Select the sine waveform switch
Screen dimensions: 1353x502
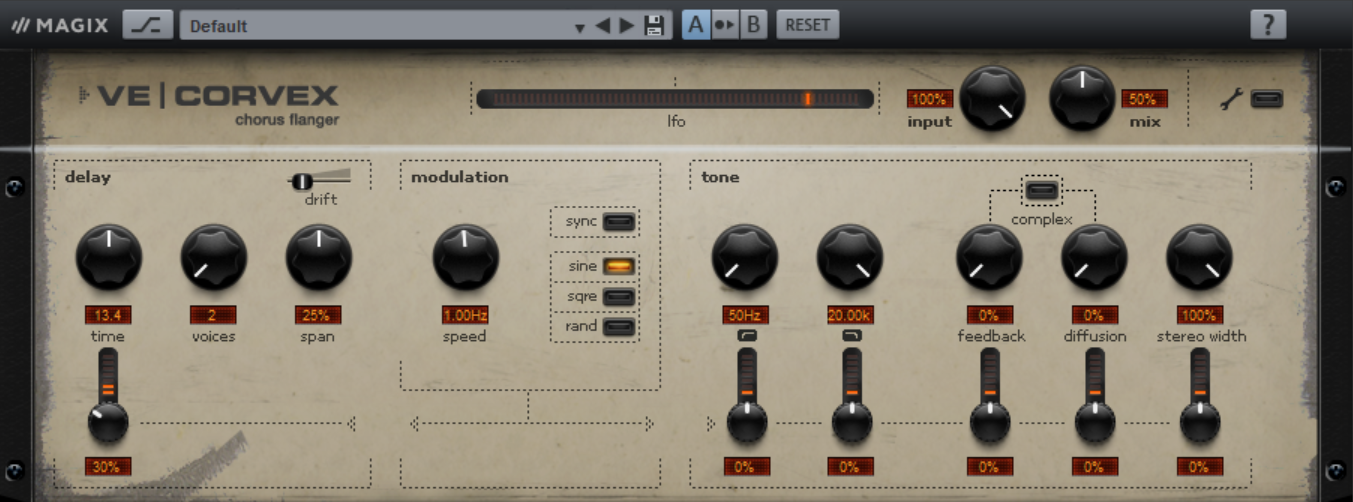click(619, 266)
